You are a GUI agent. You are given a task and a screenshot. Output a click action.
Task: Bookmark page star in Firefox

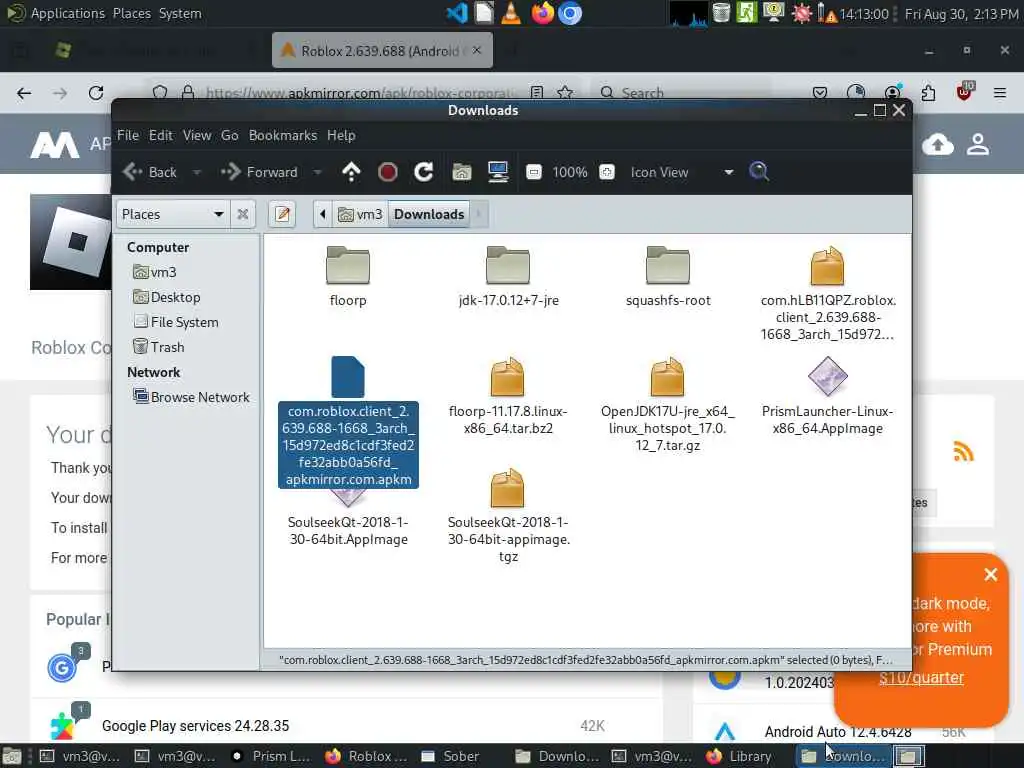566,93
